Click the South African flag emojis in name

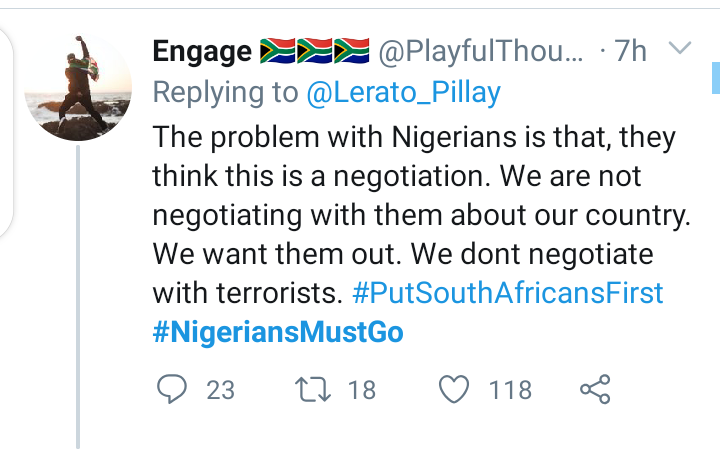(314, 50)
